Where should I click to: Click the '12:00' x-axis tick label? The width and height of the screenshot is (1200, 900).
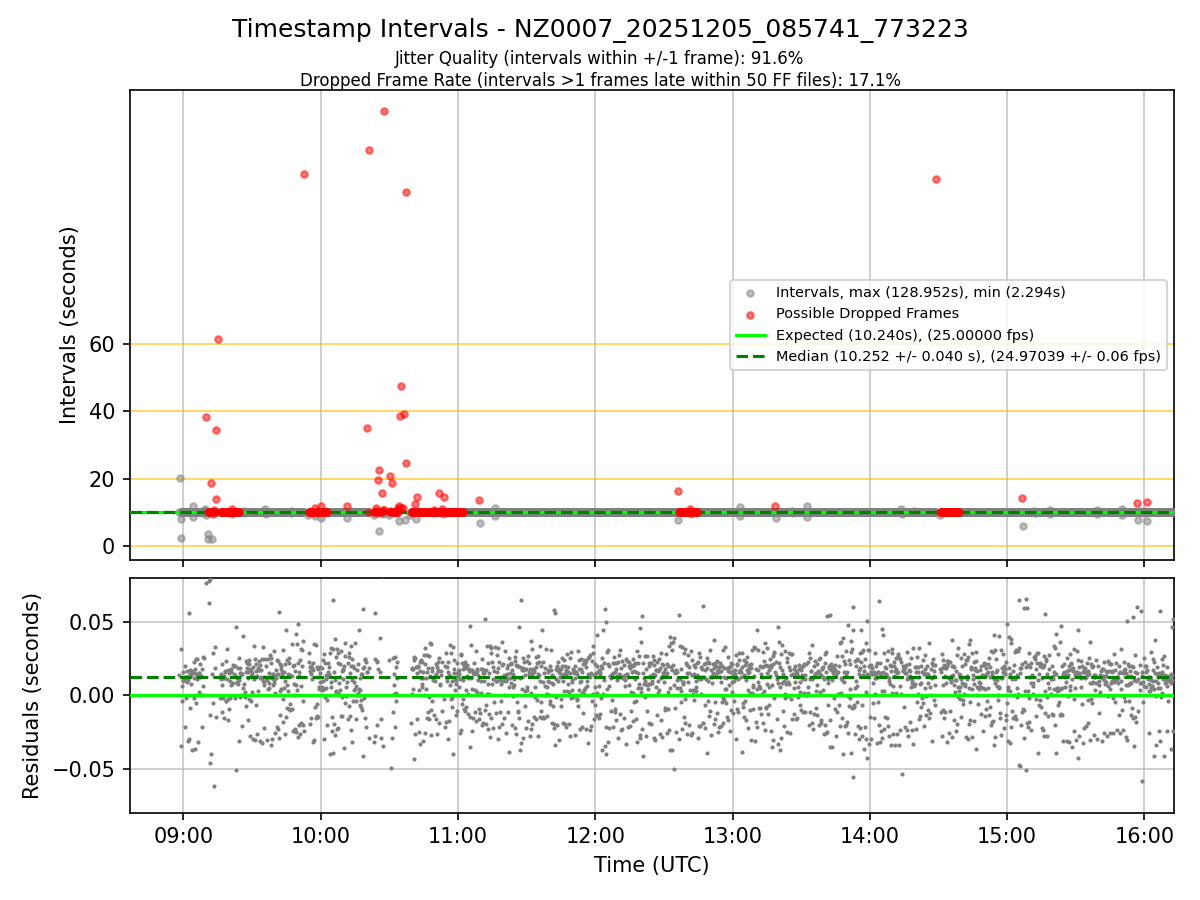coord(595,835)
